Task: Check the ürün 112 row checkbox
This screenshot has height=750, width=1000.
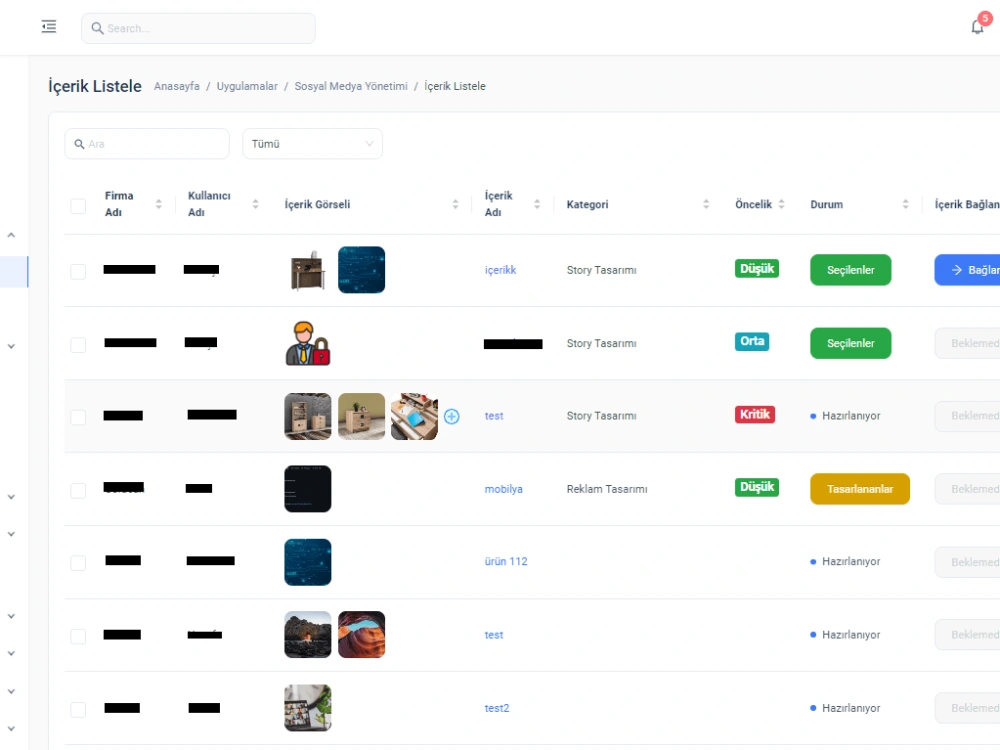Action: tap(78, 563)
